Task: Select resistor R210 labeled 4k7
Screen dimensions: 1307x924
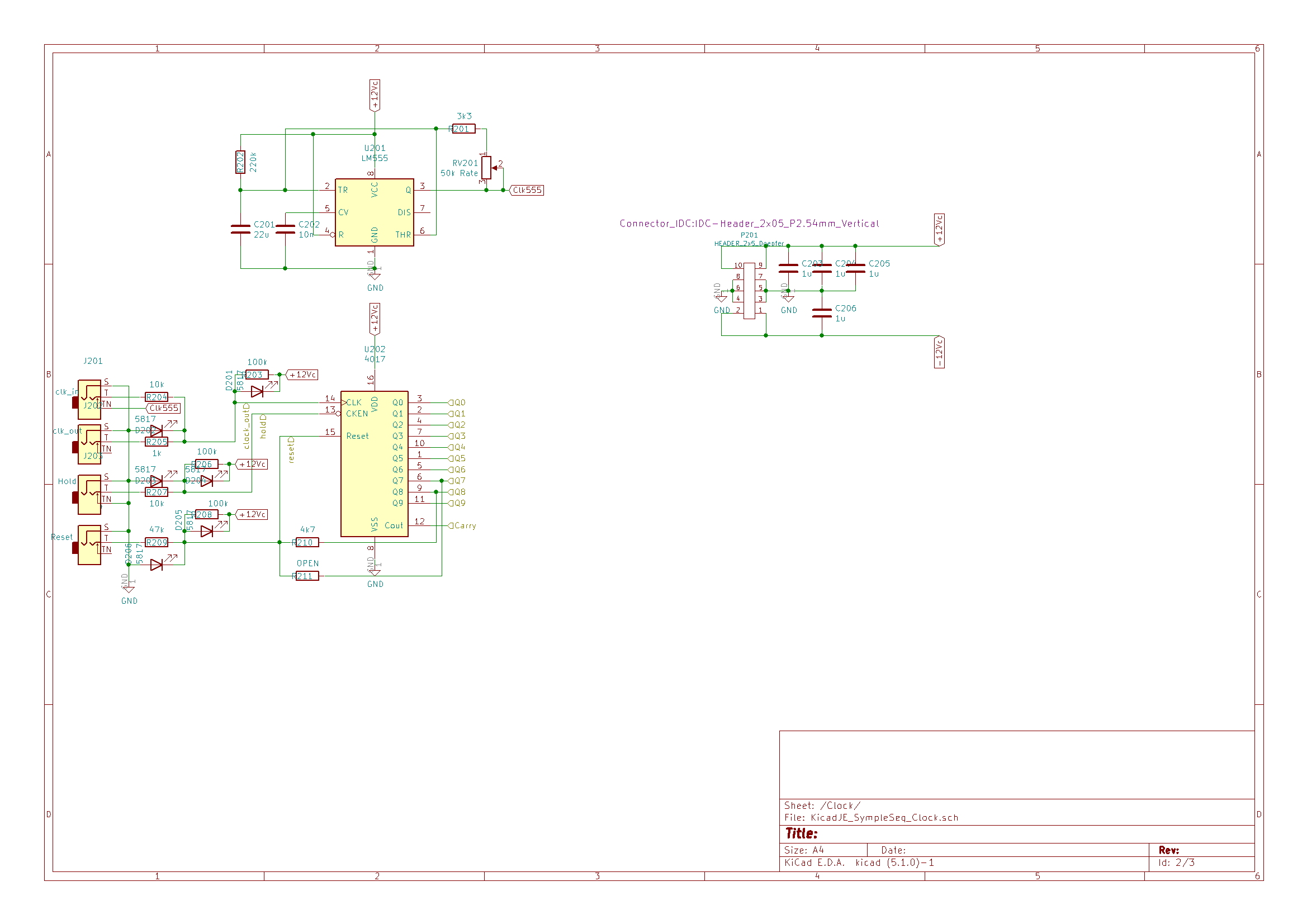Action: tap(307, 543)
